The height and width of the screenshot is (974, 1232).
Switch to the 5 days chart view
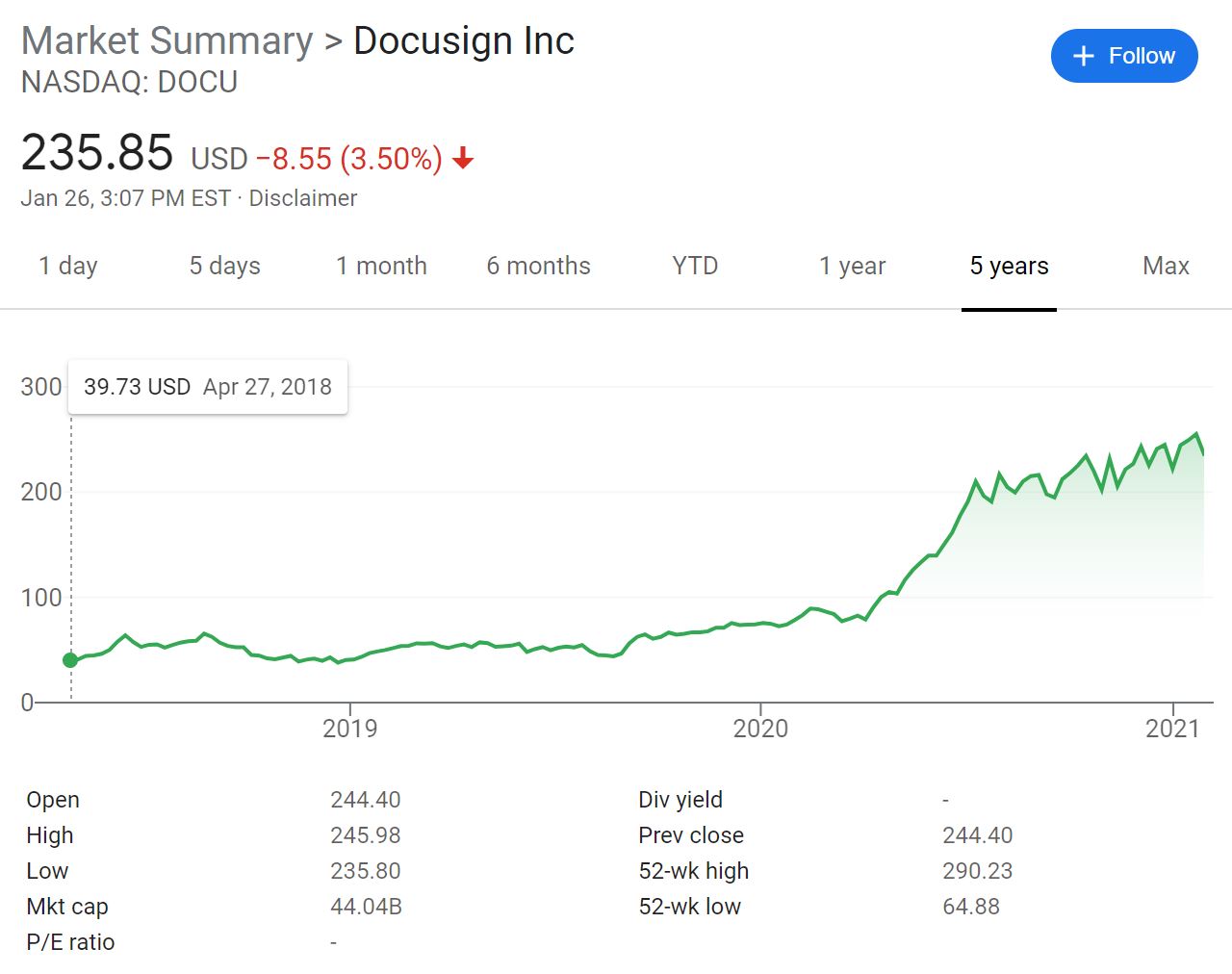tap(223, 266)
